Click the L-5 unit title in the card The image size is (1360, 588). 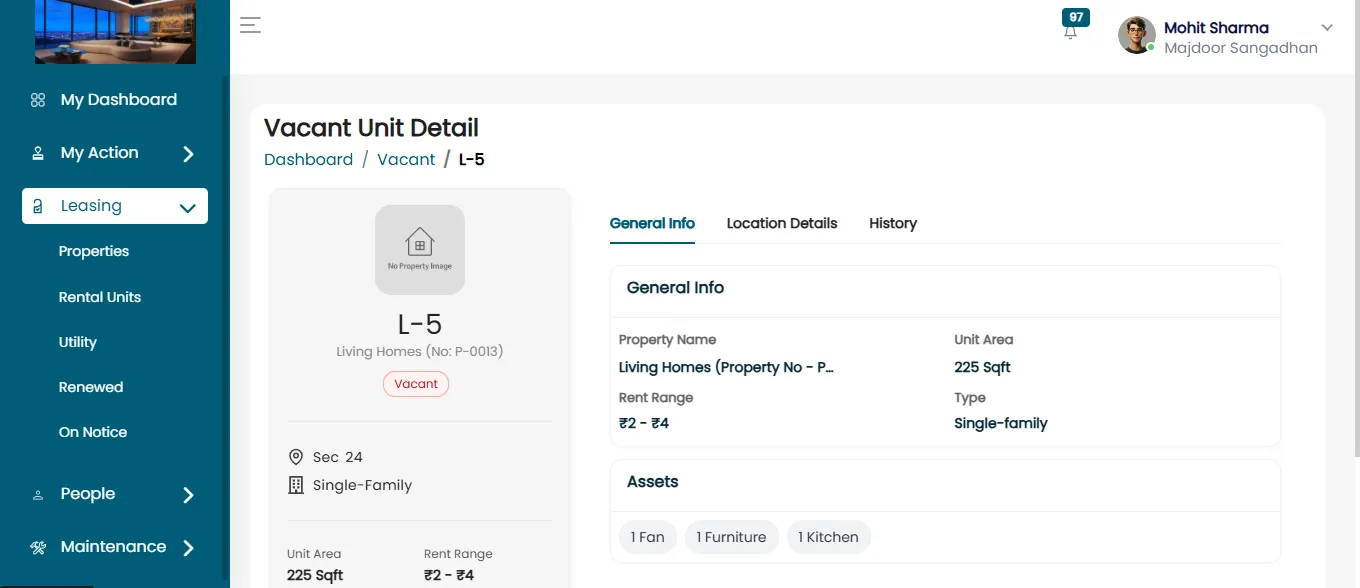point(420,324)
